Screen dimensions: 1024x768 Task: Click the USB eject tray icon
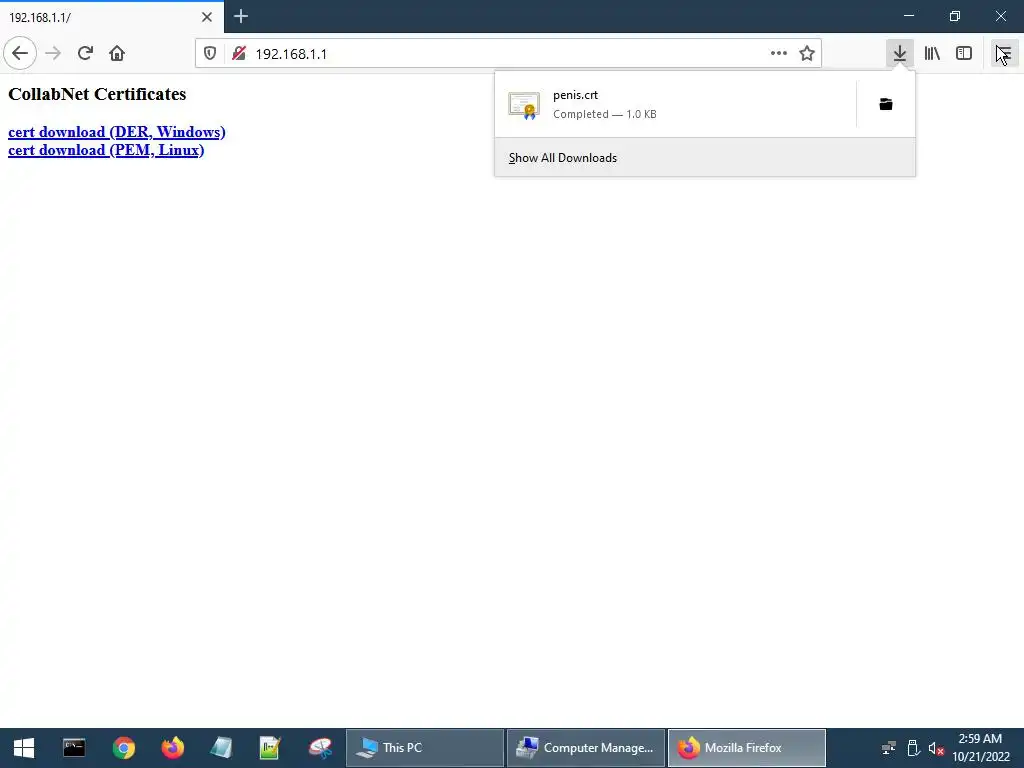(x=913, y=748)
